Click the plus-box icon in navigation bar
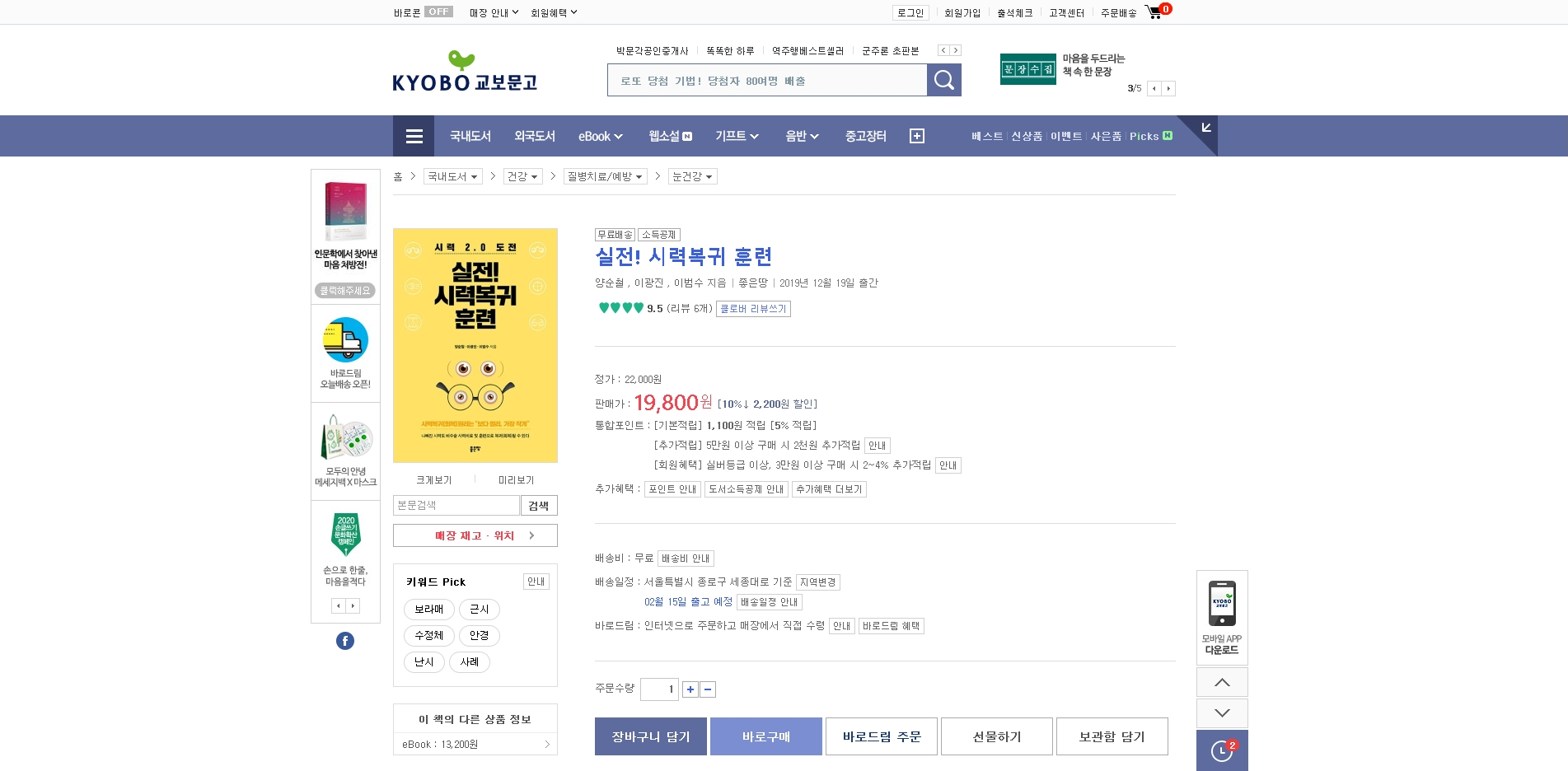The width and height of the screenshot is (1568, 771). pyautogui.click(x=917, y=136)
